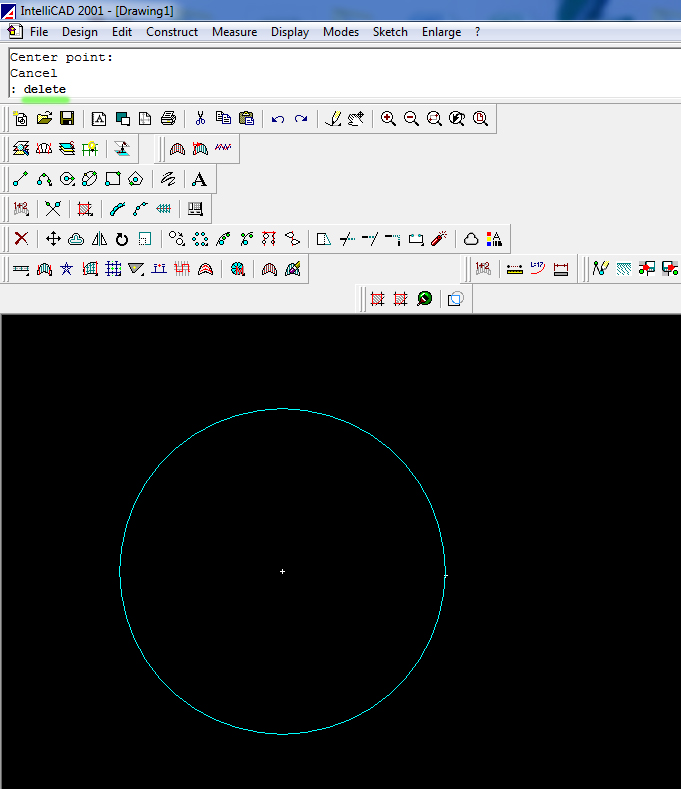Click the Print icon in the toolbar
The height and width of the screenshot is (789, 681).
[168, 119]
